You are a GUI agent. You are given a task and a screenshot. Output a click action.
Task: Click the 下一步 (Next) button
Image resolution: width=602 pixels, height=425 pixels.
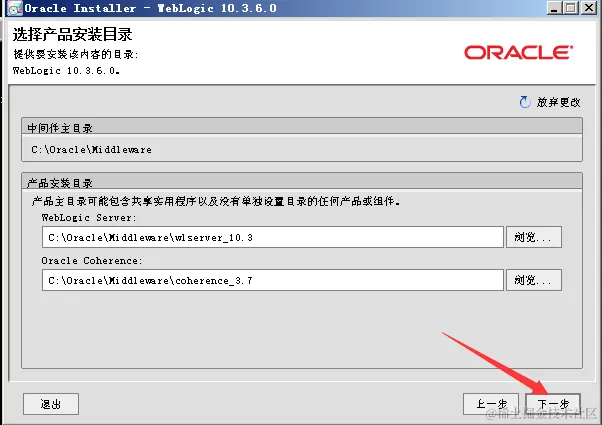coord(553,404)
